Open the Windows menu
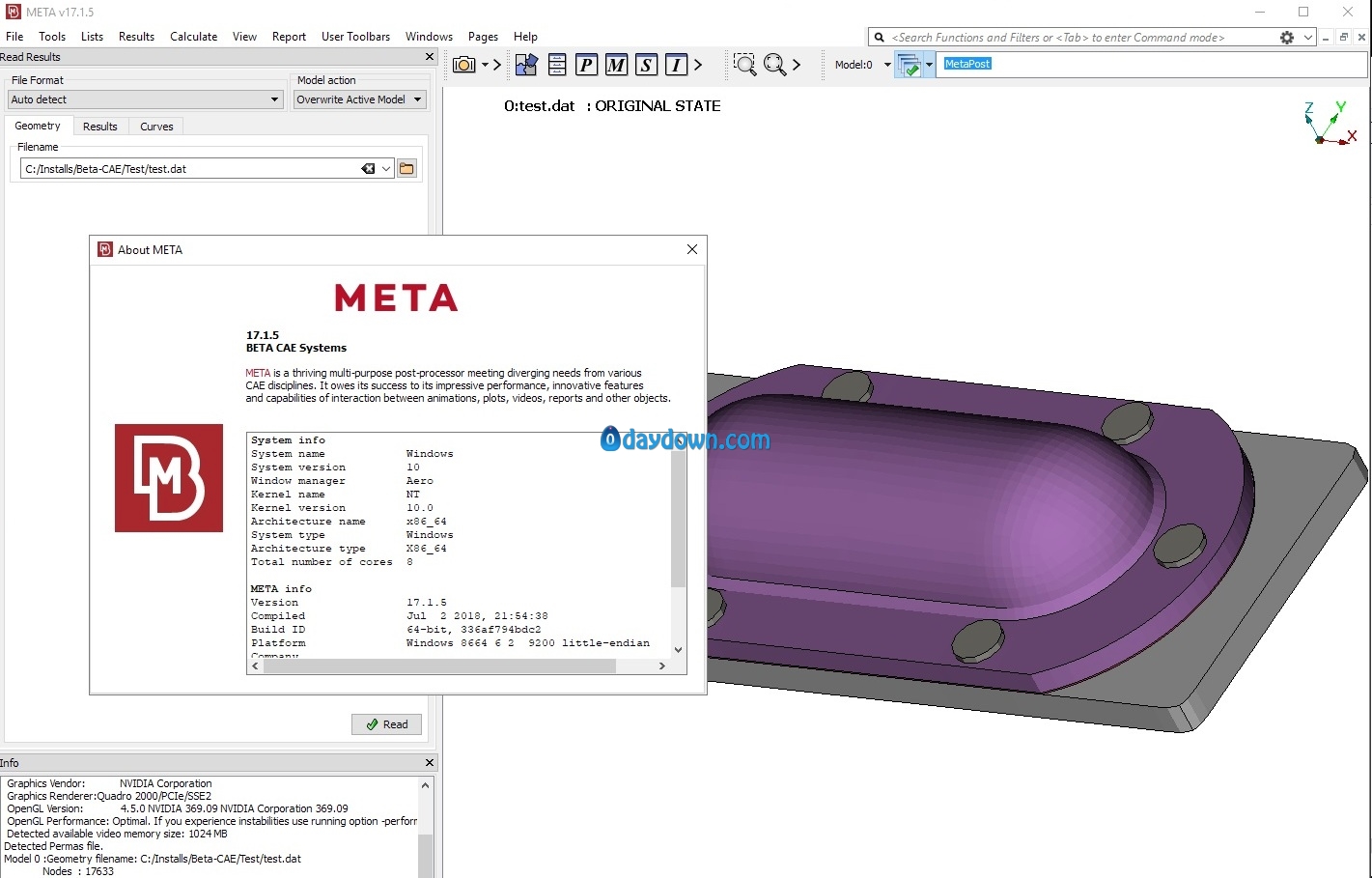 (429, 37)
